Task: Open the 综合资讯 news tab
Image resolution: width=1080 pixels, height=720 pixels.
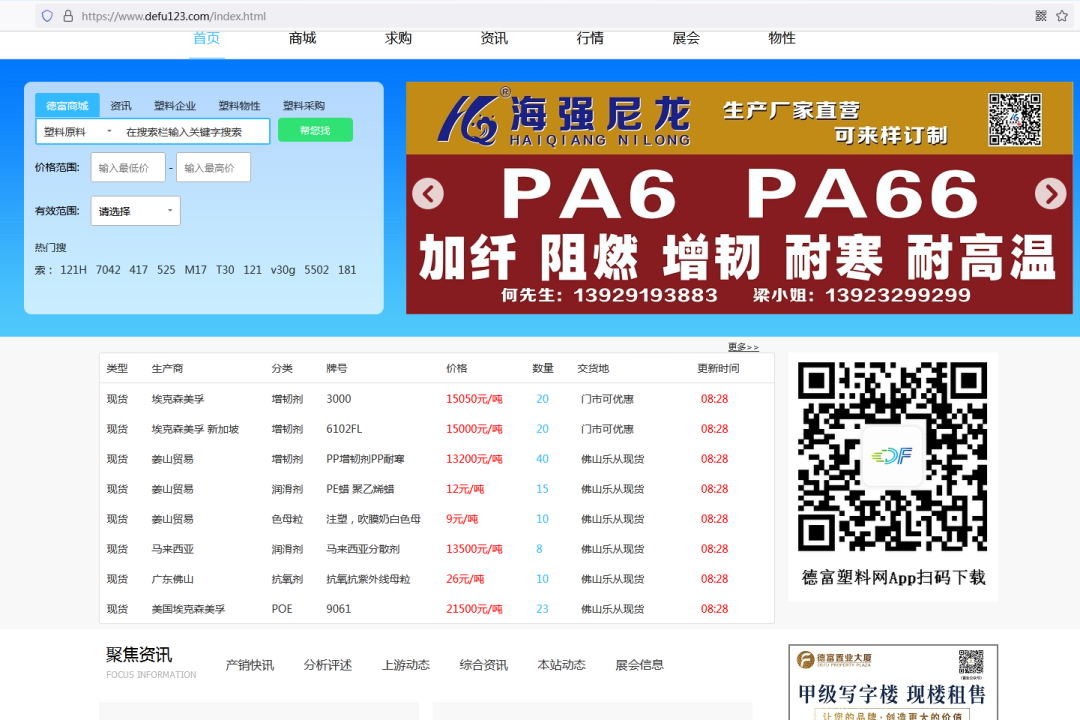Action: pyautogui.click(x=484, y=665)
